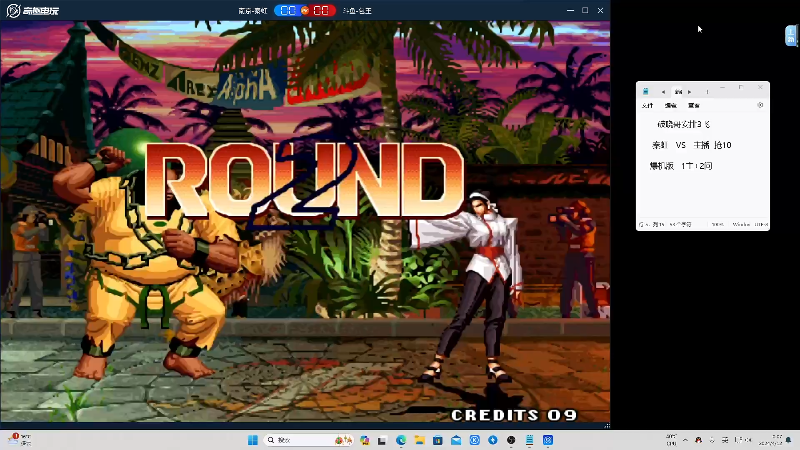Close the Notepad window
Viewport: 800px width, 450px height.
tap(760, 88)
